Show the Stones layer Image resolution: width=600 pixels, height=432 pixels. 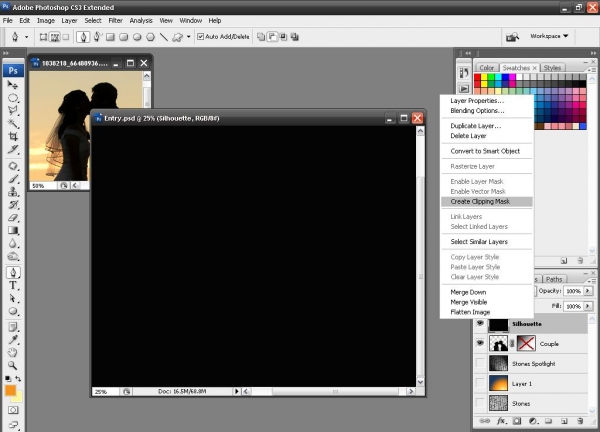pos(480,403)
